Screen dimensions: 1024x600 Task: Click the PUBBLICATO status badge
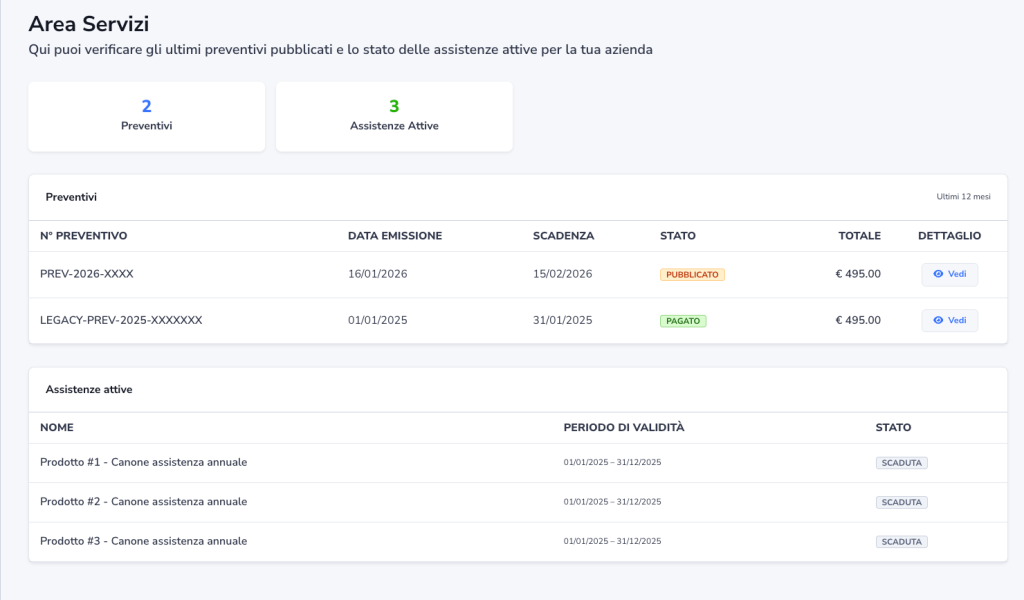692,274
